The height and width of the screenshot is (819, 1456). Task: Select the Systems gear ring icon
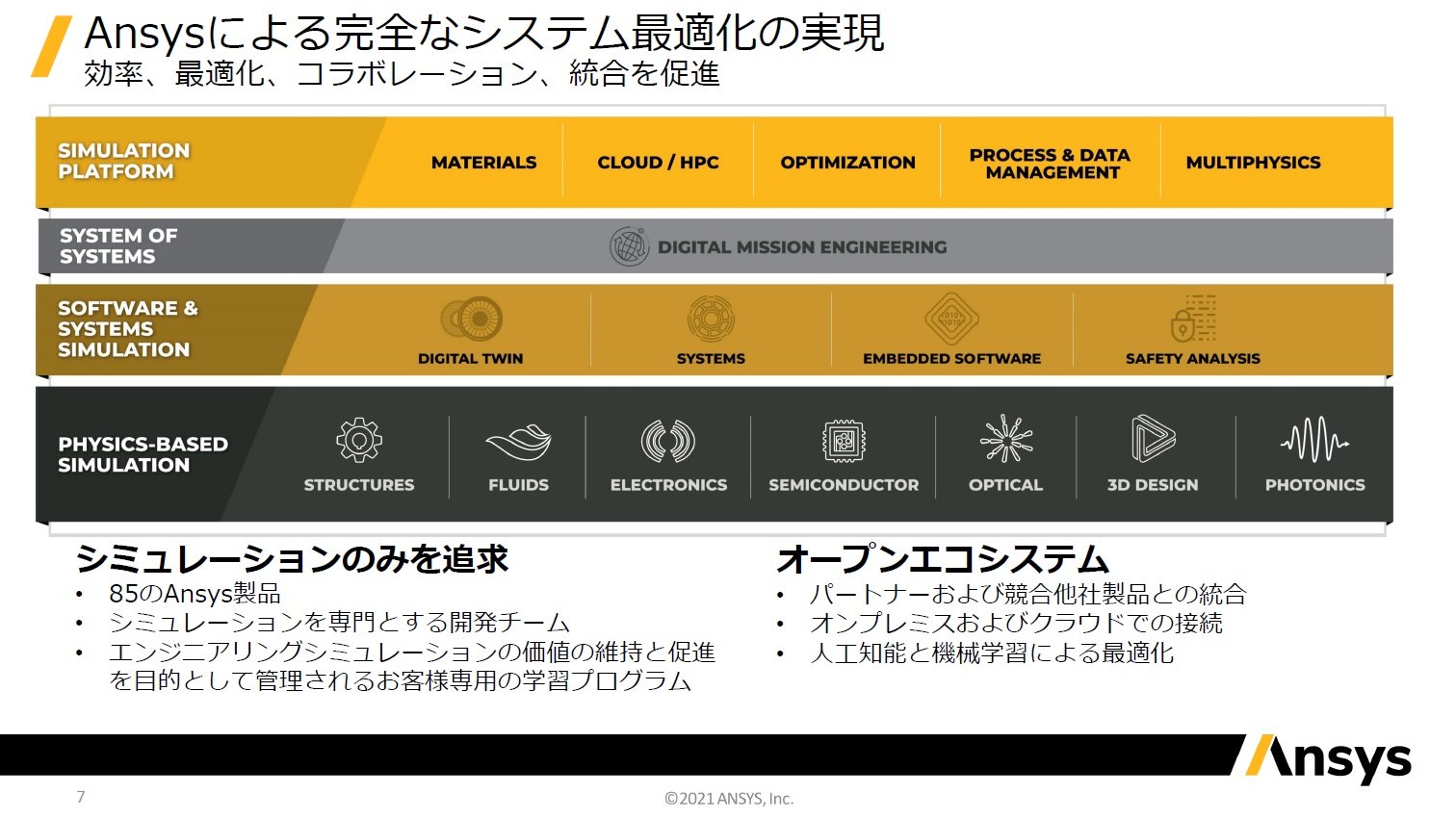tap(711, 319)
